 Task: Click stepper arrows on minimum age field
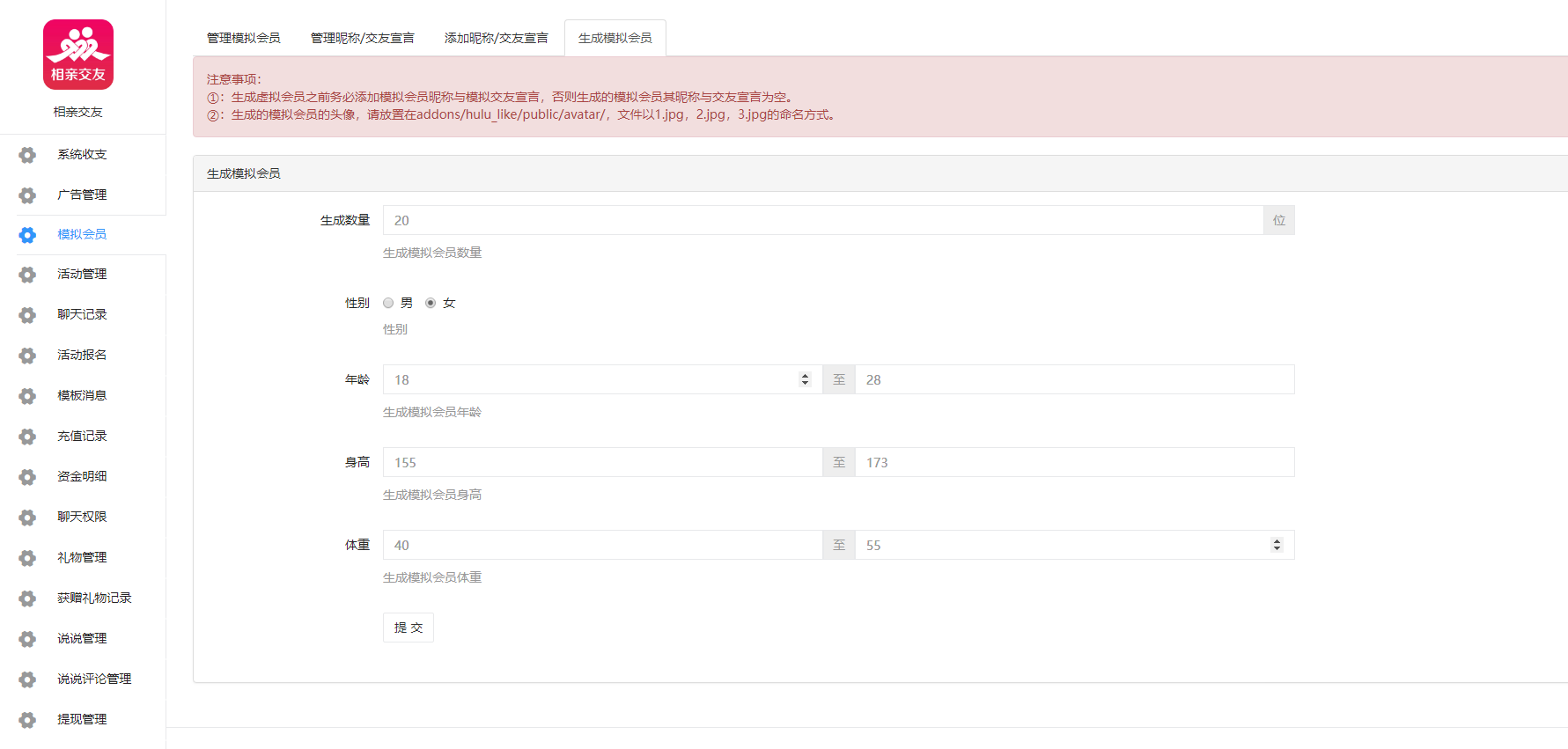coord(805,379)
